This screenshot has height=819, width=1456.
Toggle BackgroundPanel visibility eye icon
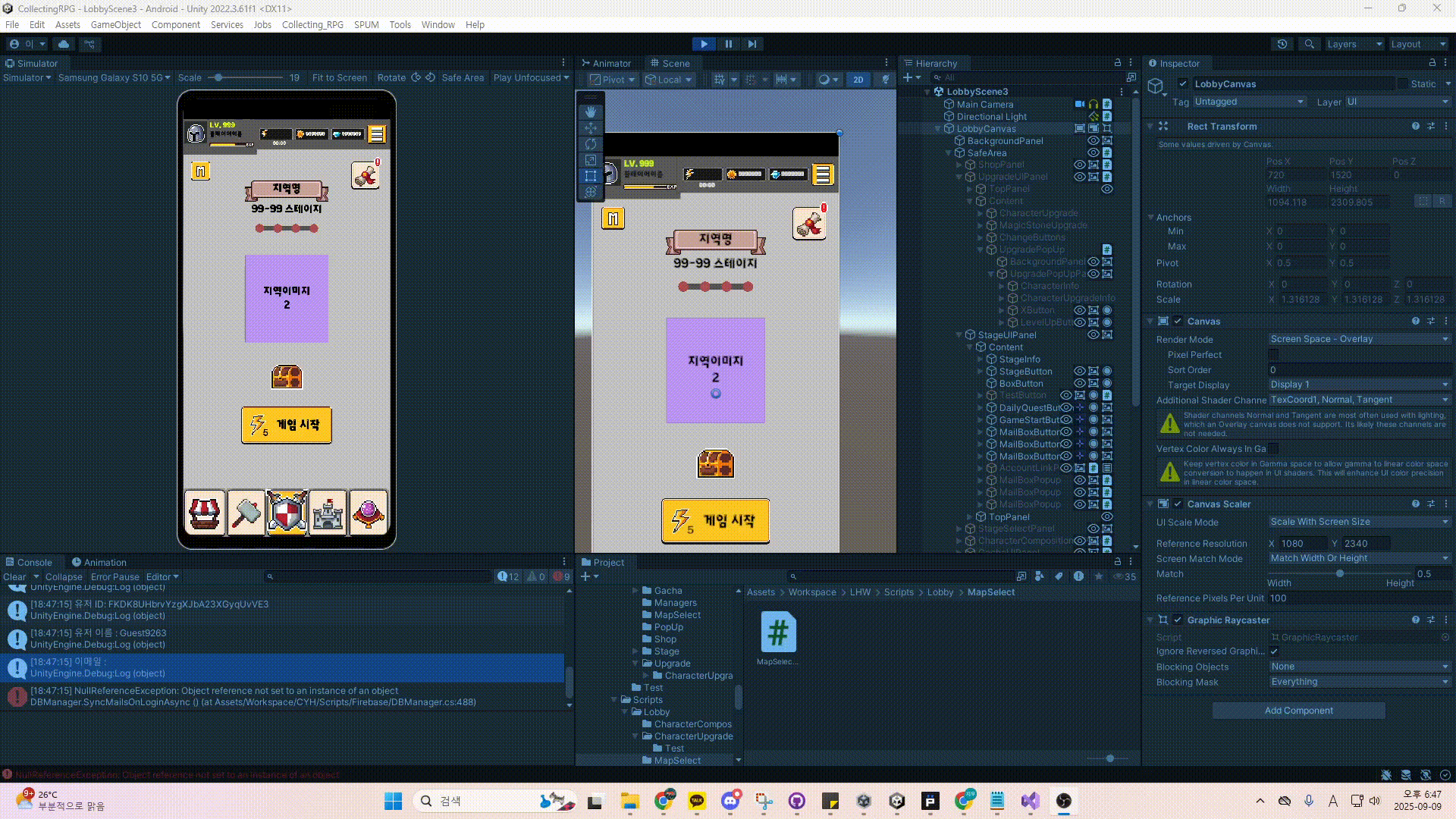pos(1093,141)
